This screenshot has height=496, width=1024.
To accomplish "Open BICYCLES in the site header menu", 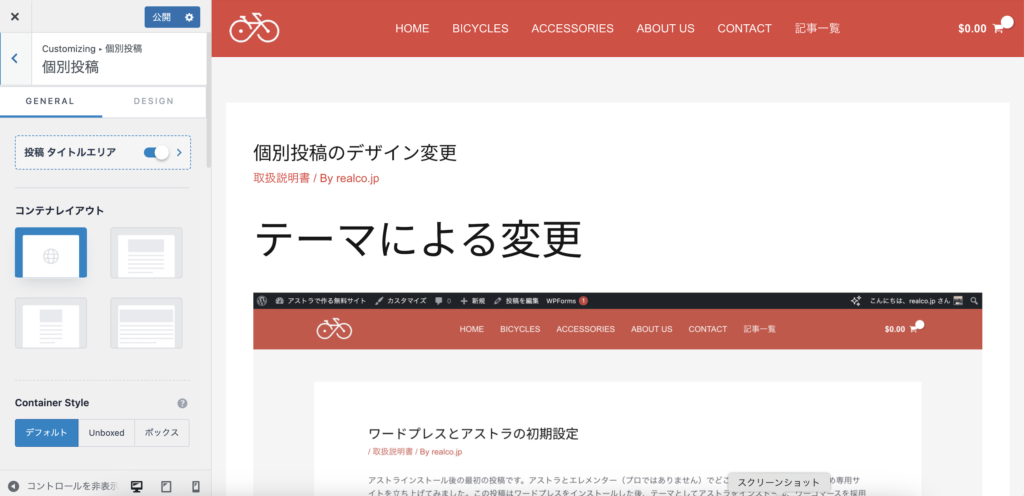I will tap(480, 29).
